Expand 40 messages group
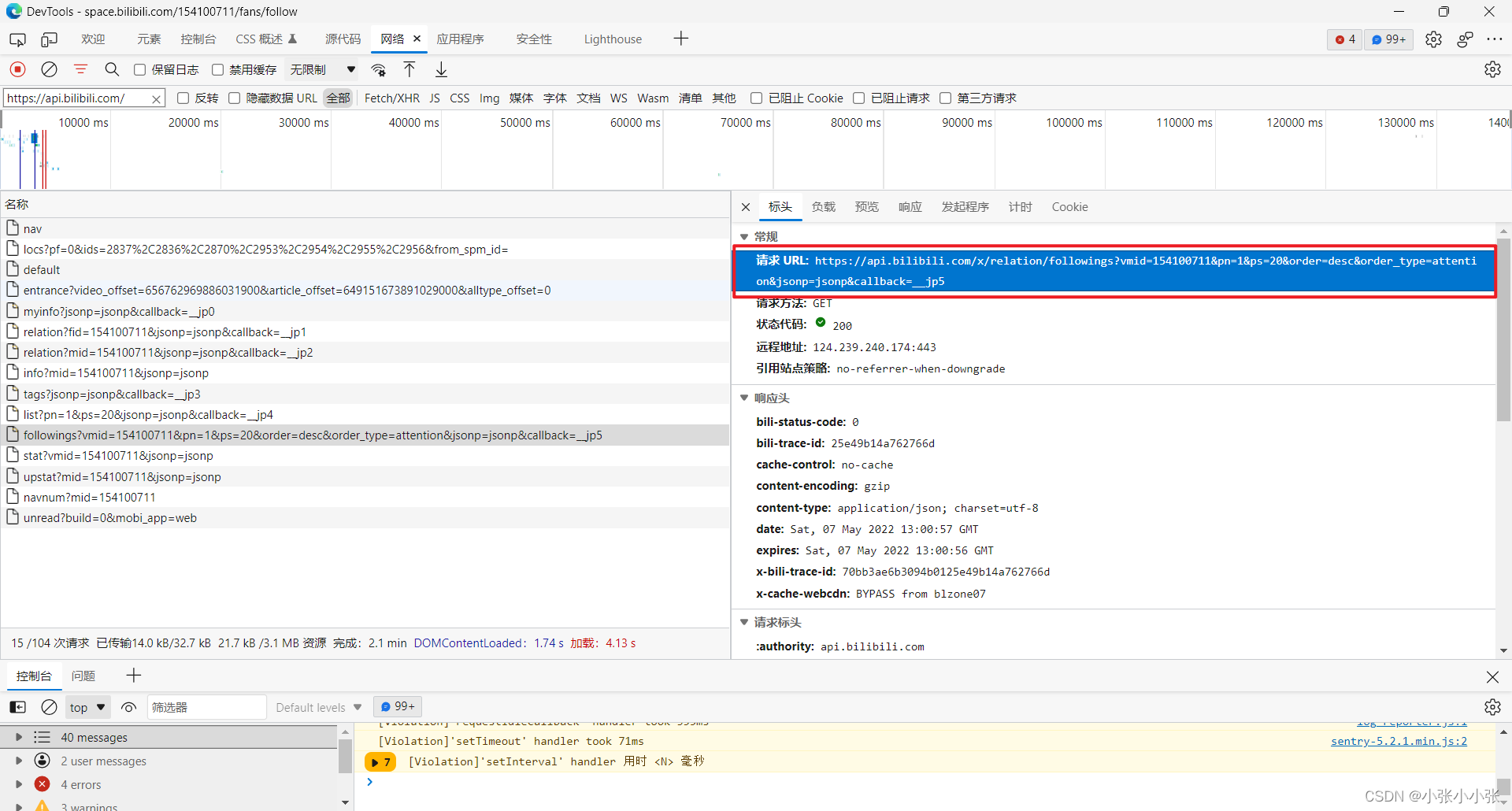Screen dimensions: 1512x811 (19, 738)
